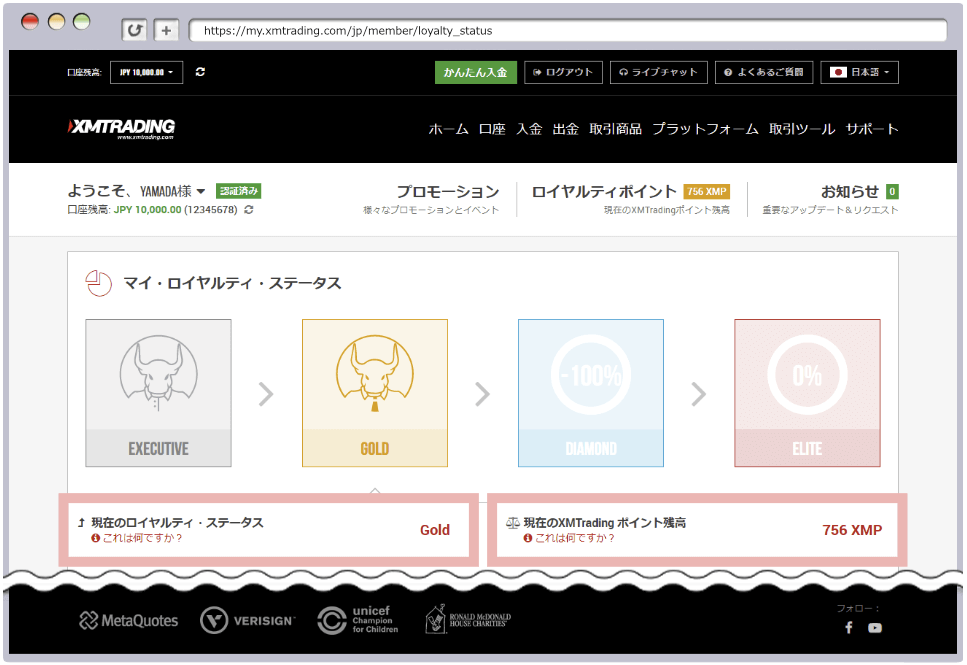The image size is (967, 665).
Task: Click arrow between Diamond and Elite
Action: tap(698, 394)
